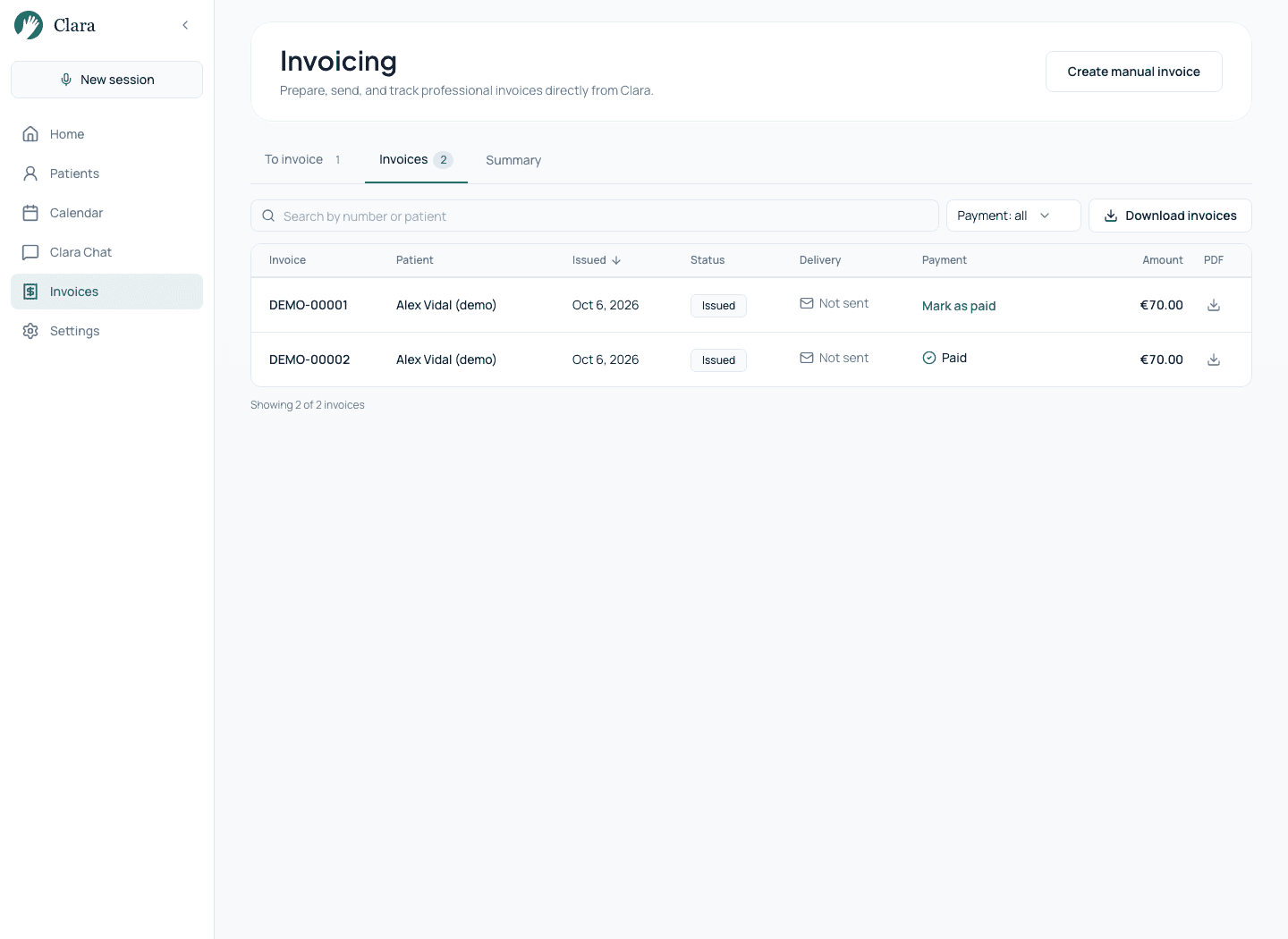Click the Home house icon
Screen dimensions: 1288x939
coord(30,134)
